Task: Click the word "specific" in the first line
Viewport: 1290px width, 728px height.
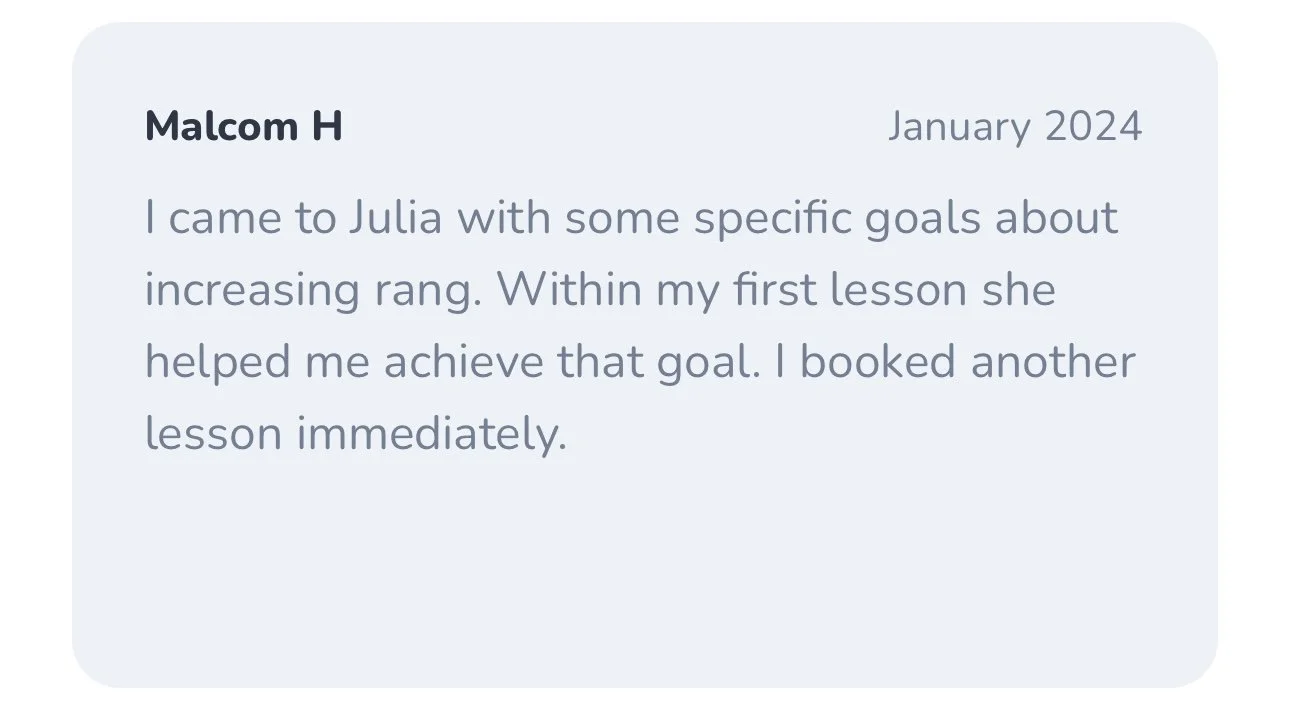Action: coord(774,220)
